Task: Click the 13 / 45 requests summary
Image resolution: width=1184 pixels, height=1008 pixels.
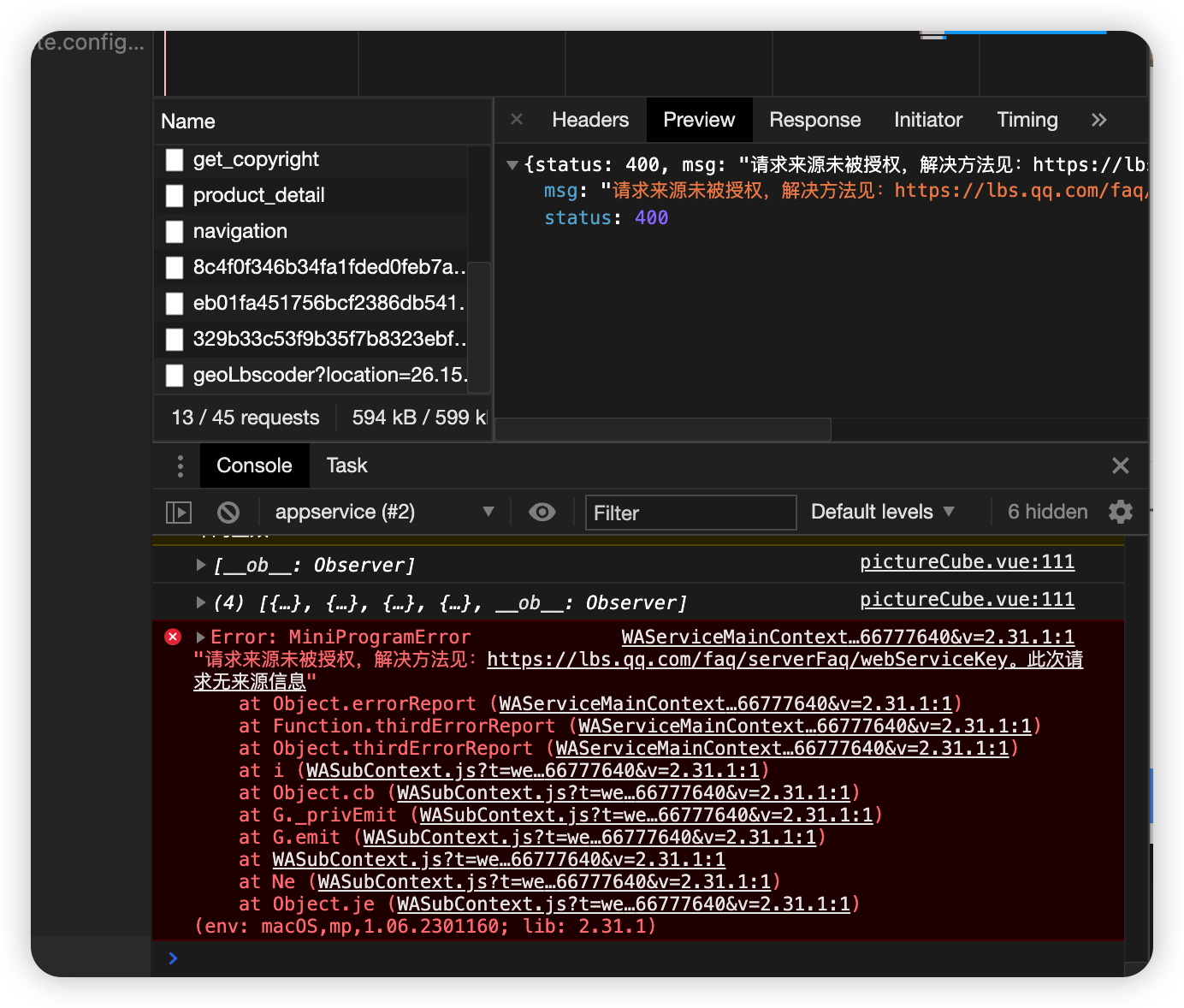Action: 246,418
